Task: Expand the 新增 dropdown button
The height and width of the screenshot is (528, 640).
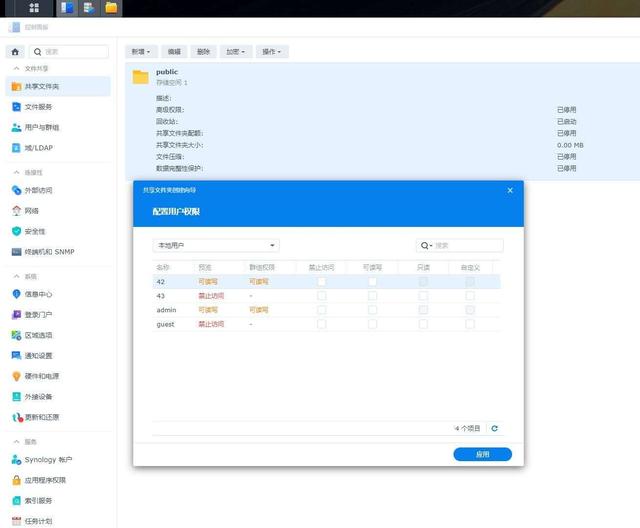Action: [x=141, y=51]
